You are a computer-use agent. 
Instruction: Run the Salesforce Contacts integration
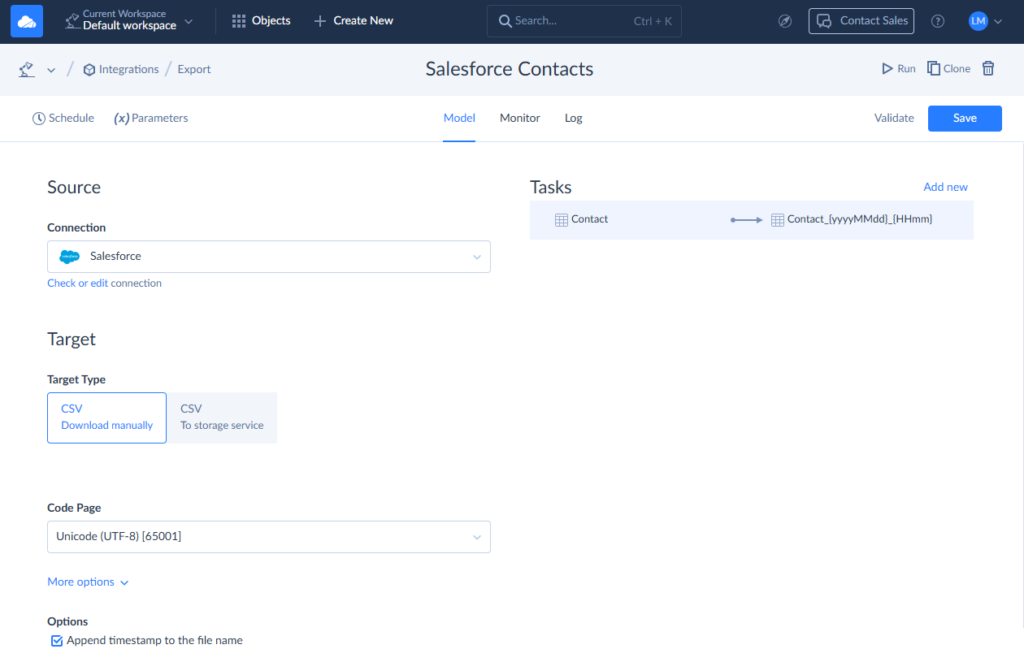(898, 69)
